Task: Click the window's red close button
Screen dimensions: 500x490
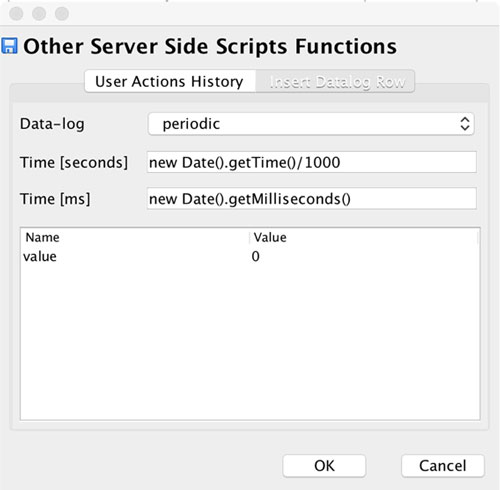Action: [x=16, y=14]
